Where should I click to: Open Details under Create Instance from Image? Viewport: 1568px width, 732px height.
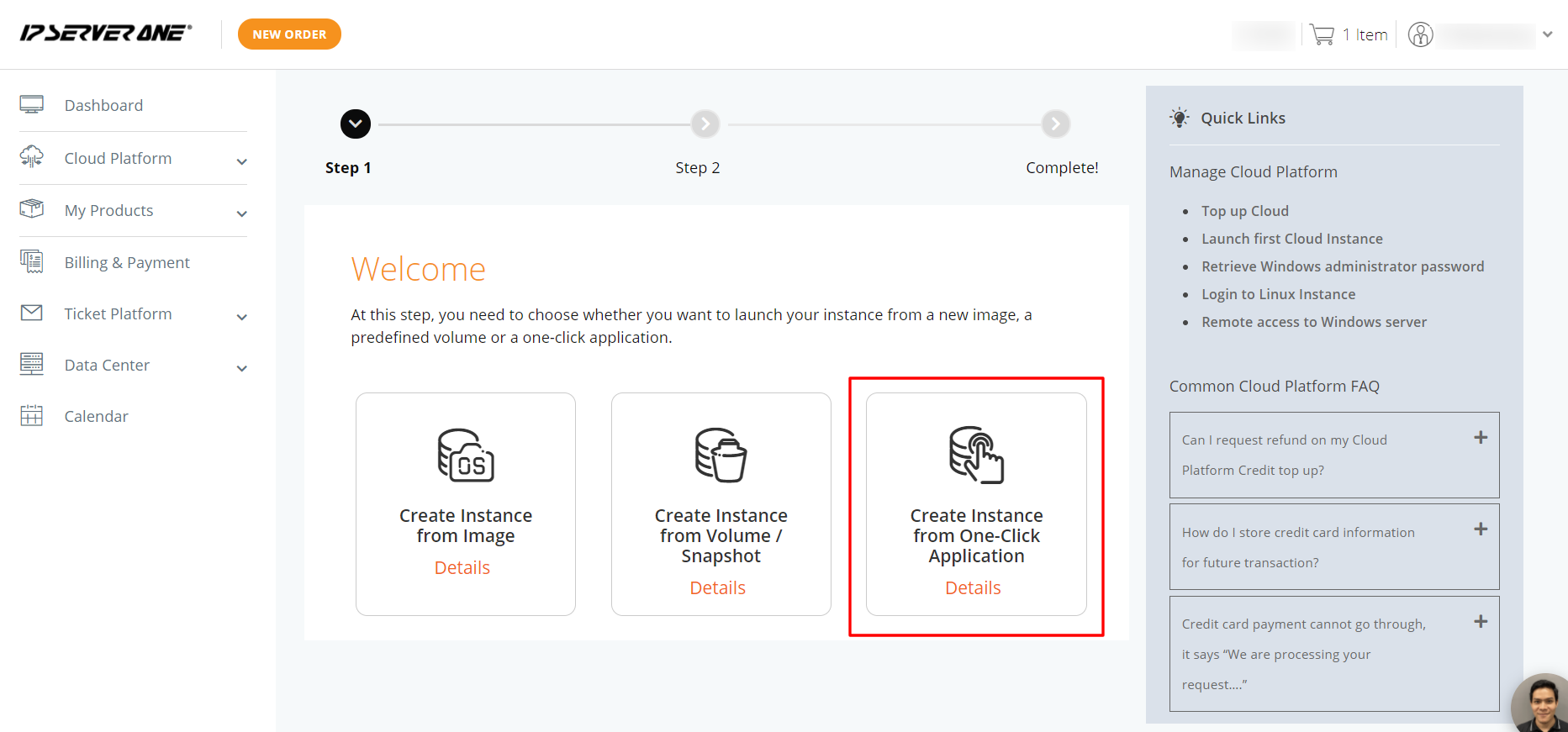click(x=462, y=568)
